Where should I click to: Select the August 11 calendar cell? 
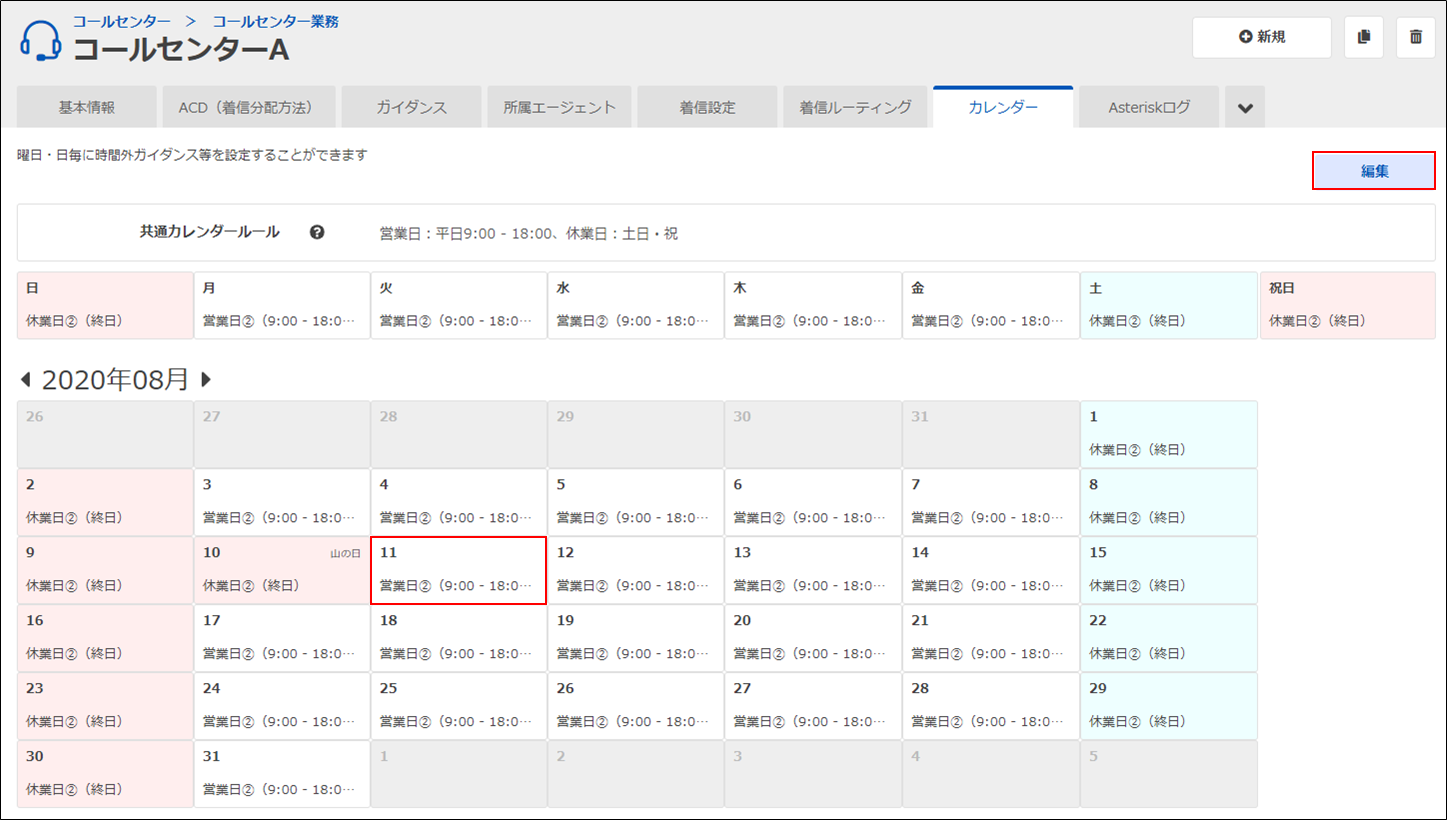458,570
